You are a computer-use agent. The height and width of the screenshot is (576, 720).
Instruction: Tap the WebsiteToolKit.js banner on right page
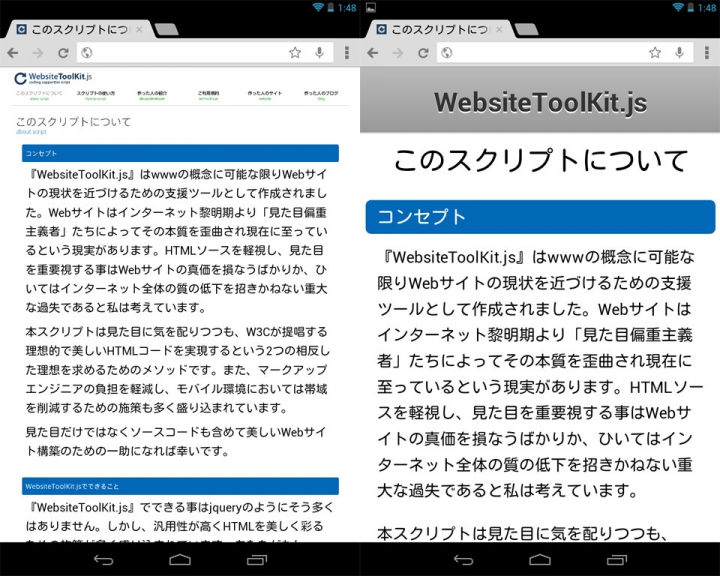pos(540,102)
